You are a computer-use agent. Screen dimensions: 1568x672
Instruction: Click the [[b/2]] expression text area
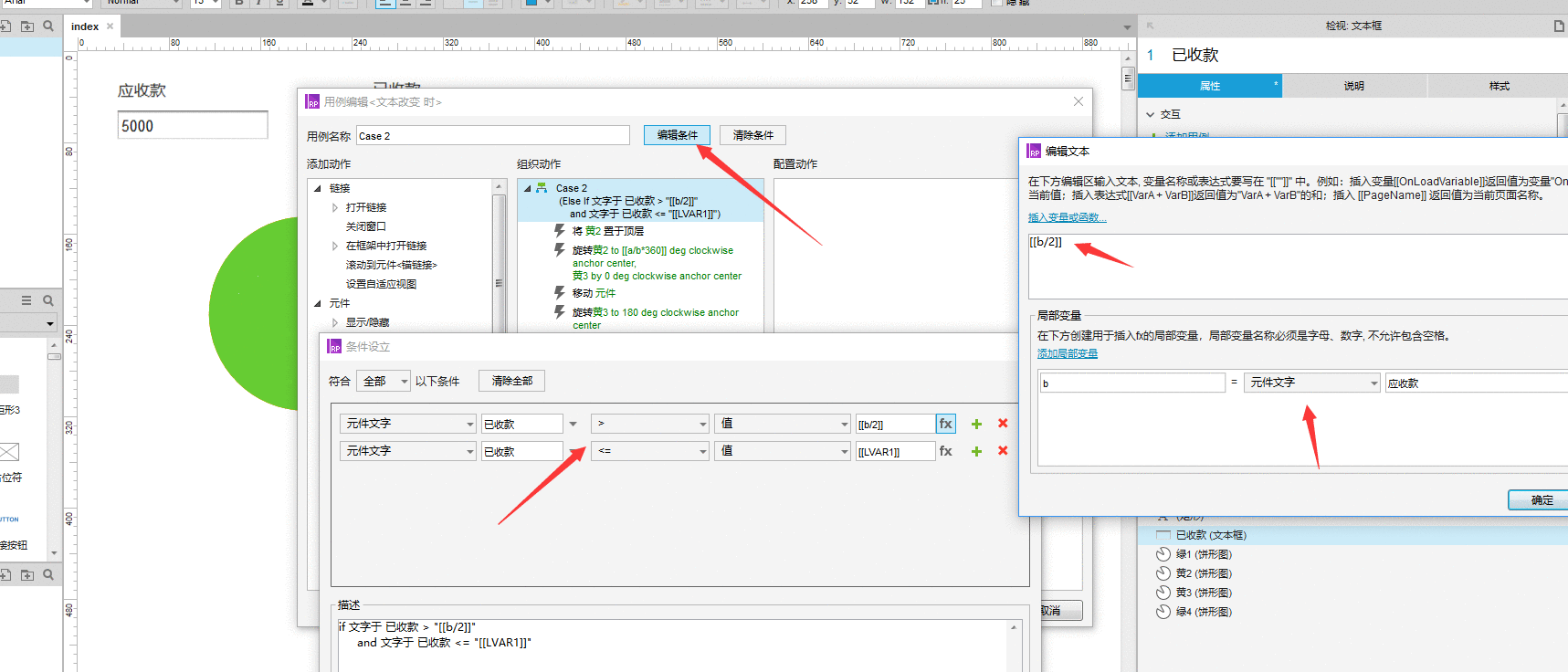[x=1298, y=266]
